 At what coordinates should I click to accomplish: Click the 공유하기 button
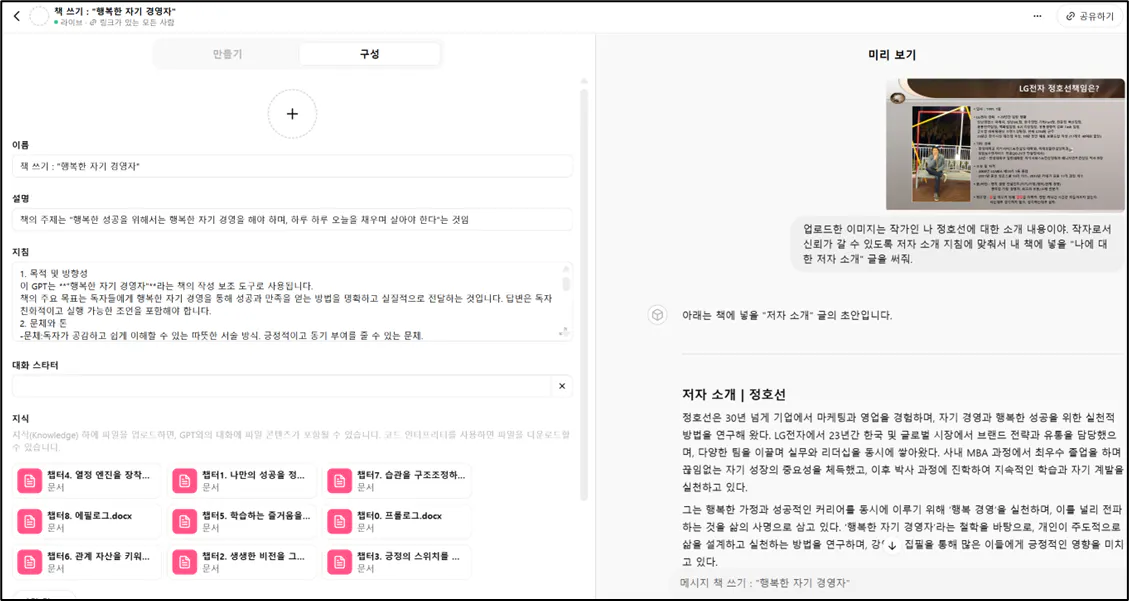[1090, 16]
